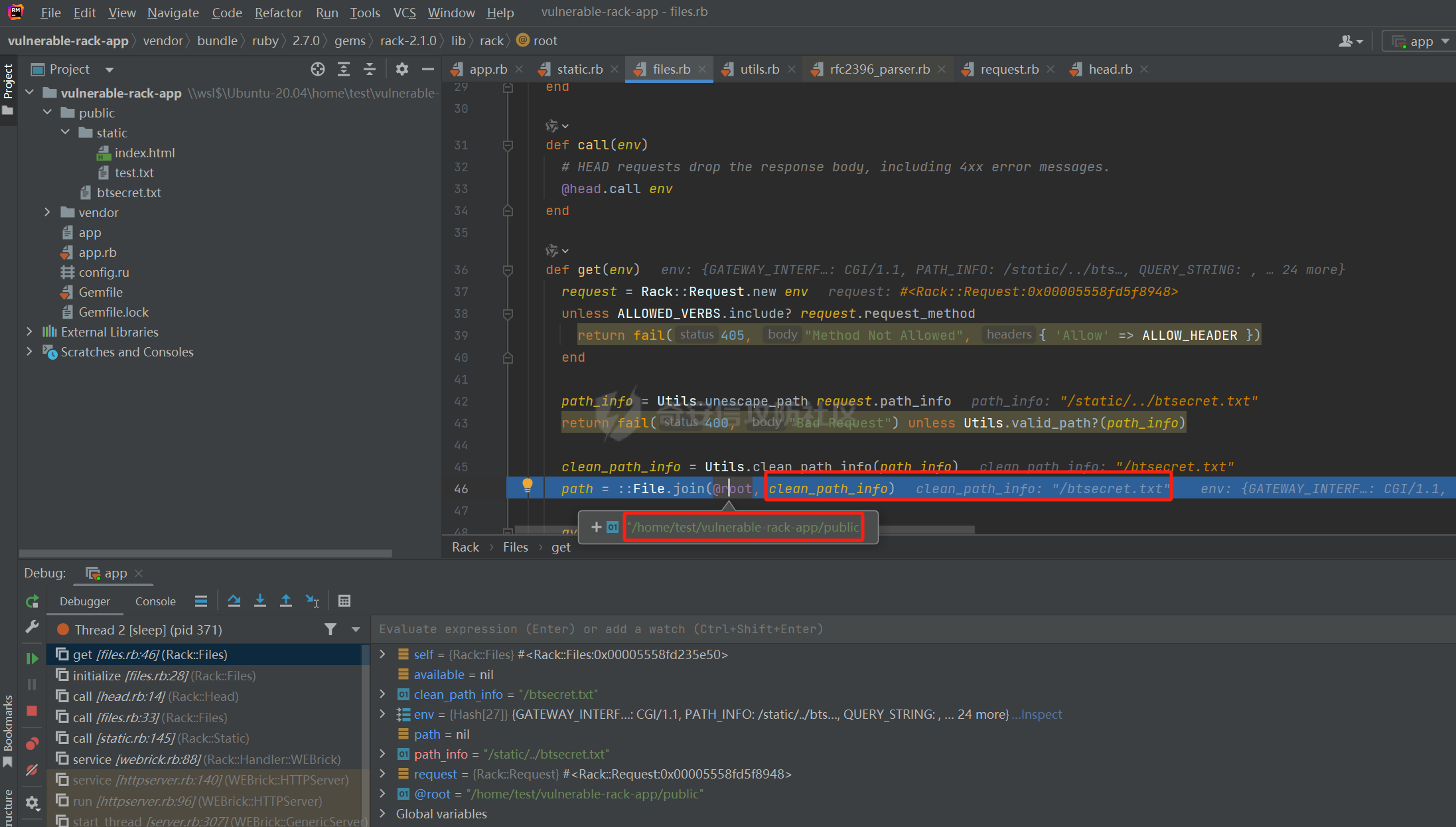Open the Thread 2 selection dropdown arrow
The image size is (1456, 827).
(x=356, y=629)
